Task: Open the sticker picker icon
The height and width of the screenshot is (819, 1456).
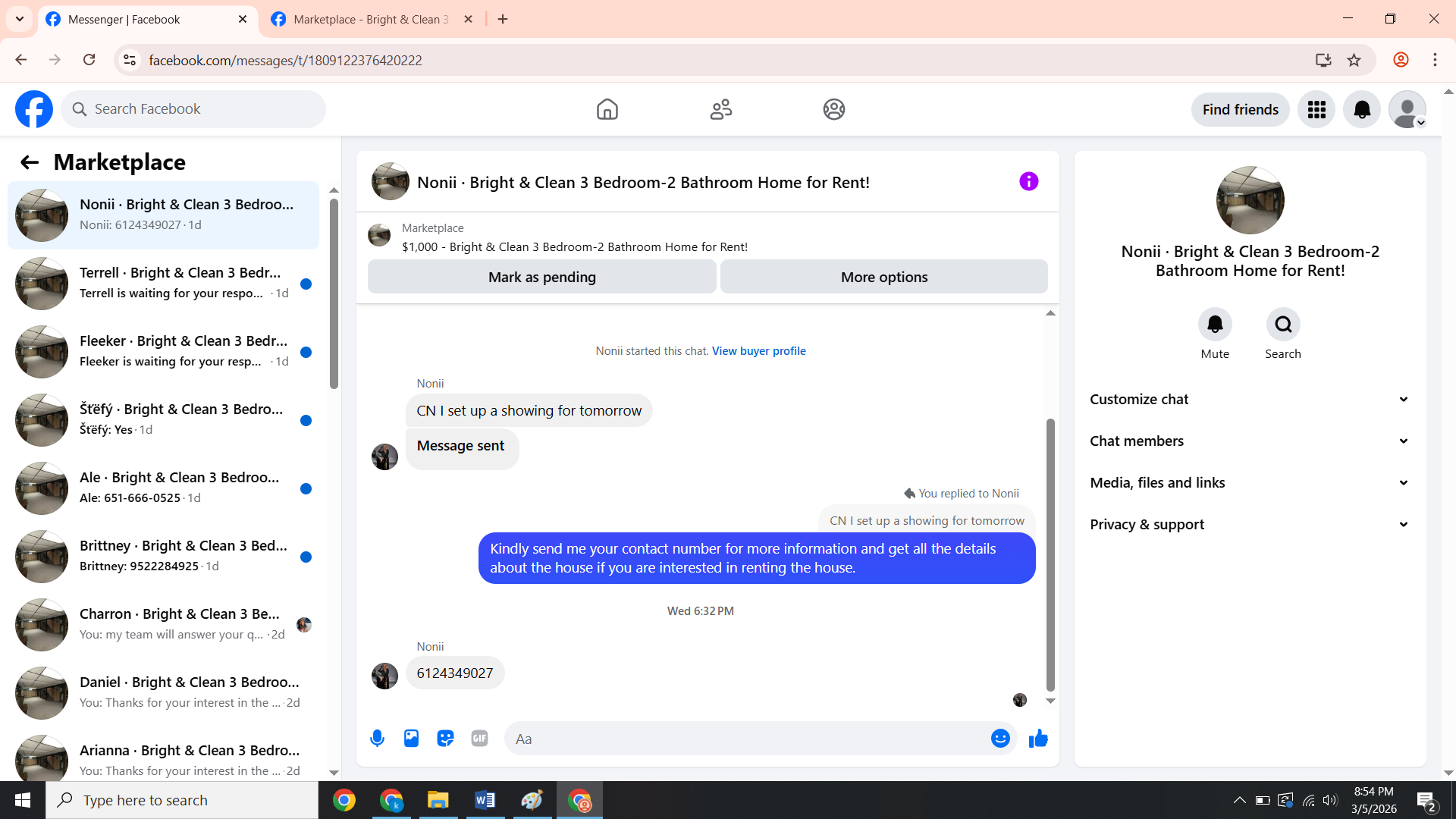Action: [x=445, y=739]
